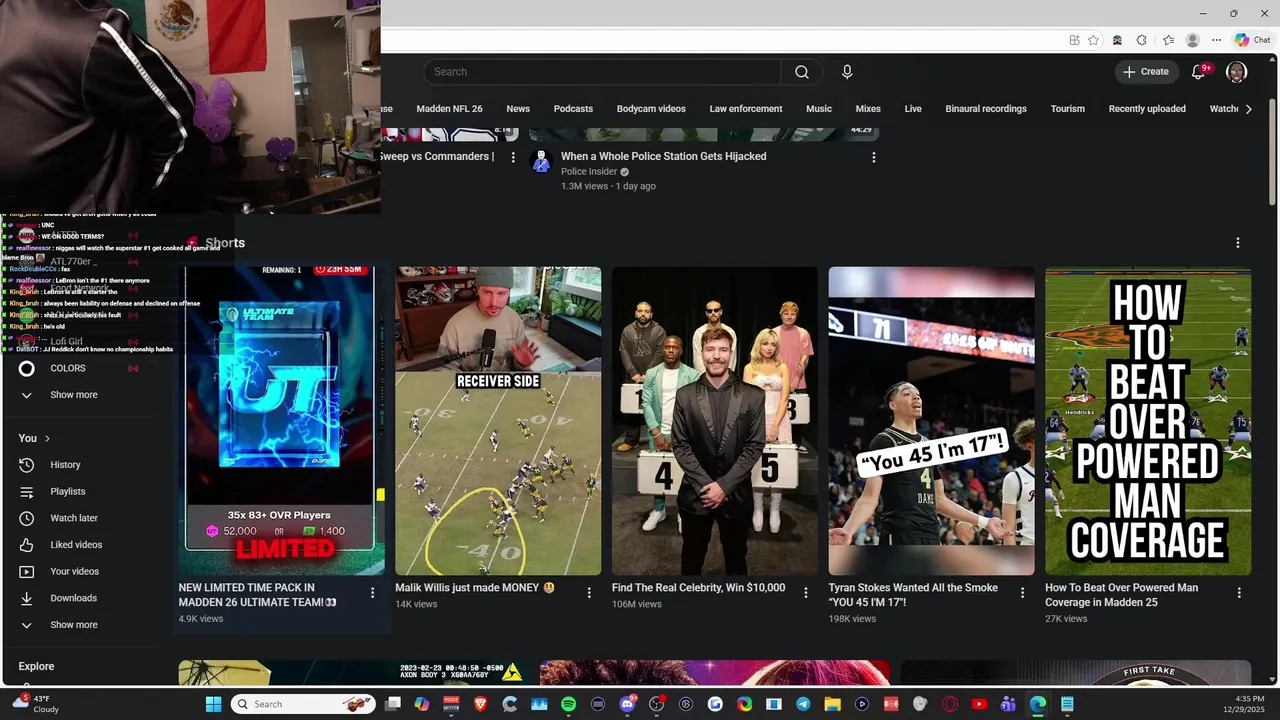Open the Police Insider channel link
1280x720 pixels.
588,172
